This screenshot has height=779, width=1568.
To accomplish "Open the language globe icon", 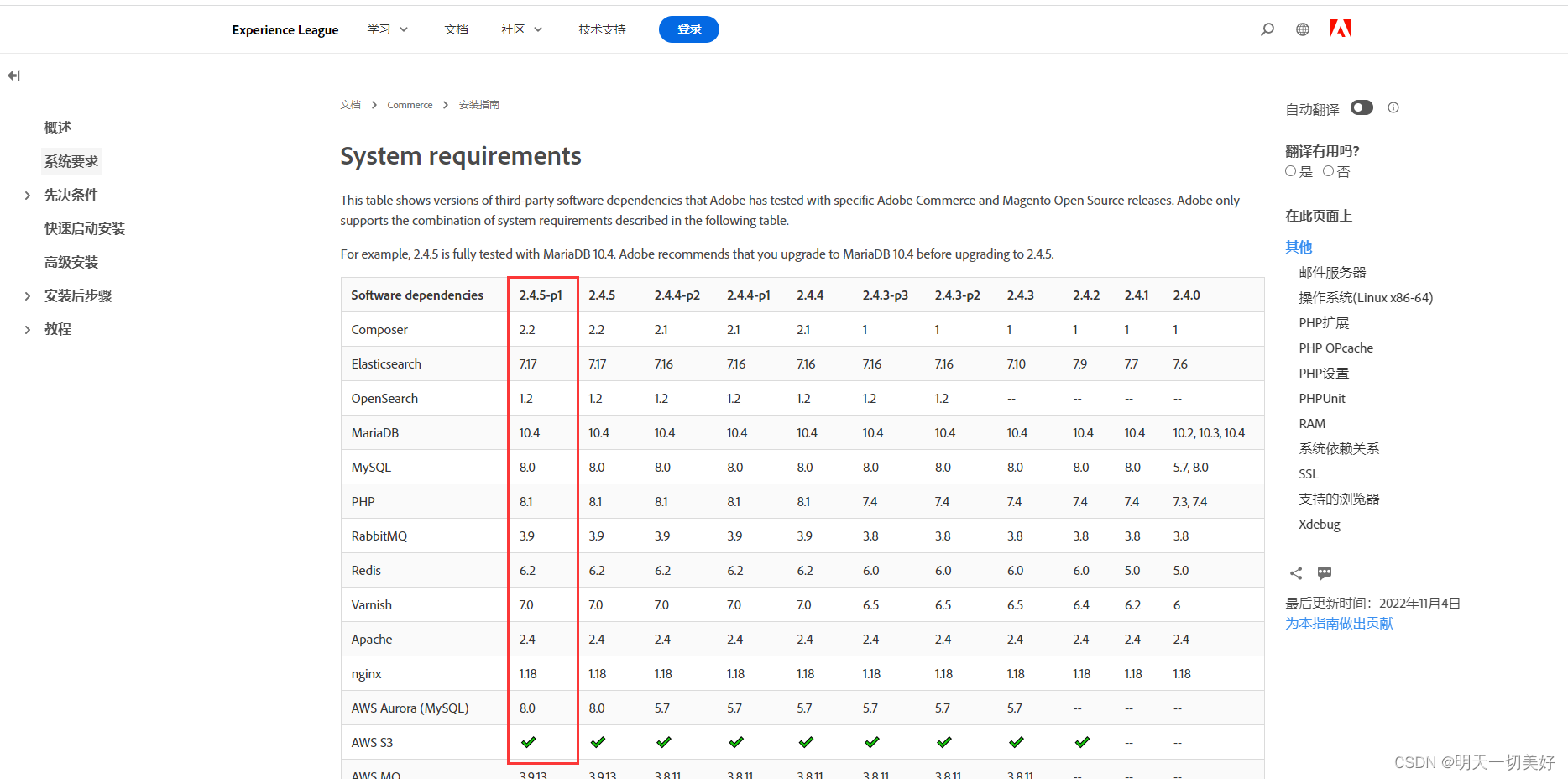I will 1303,29.
